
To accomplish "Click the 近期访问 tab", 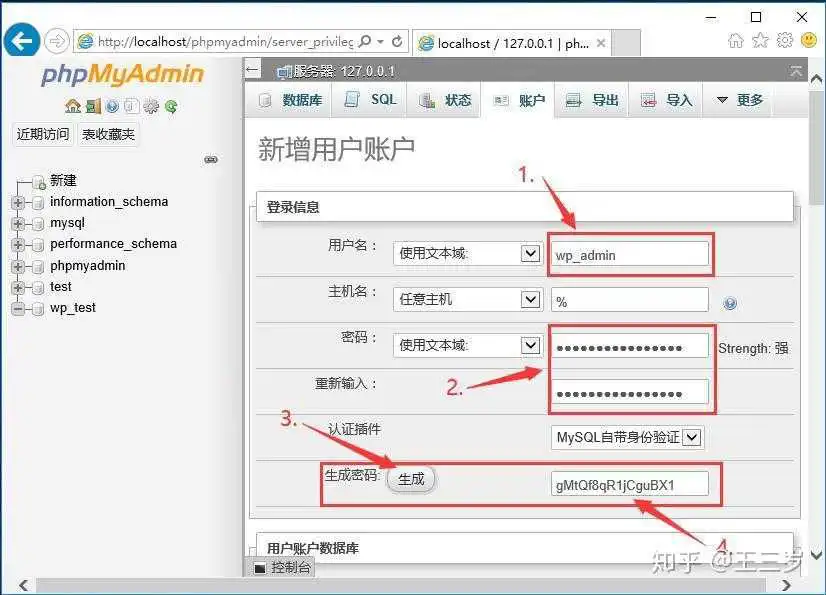I will 43,134.
